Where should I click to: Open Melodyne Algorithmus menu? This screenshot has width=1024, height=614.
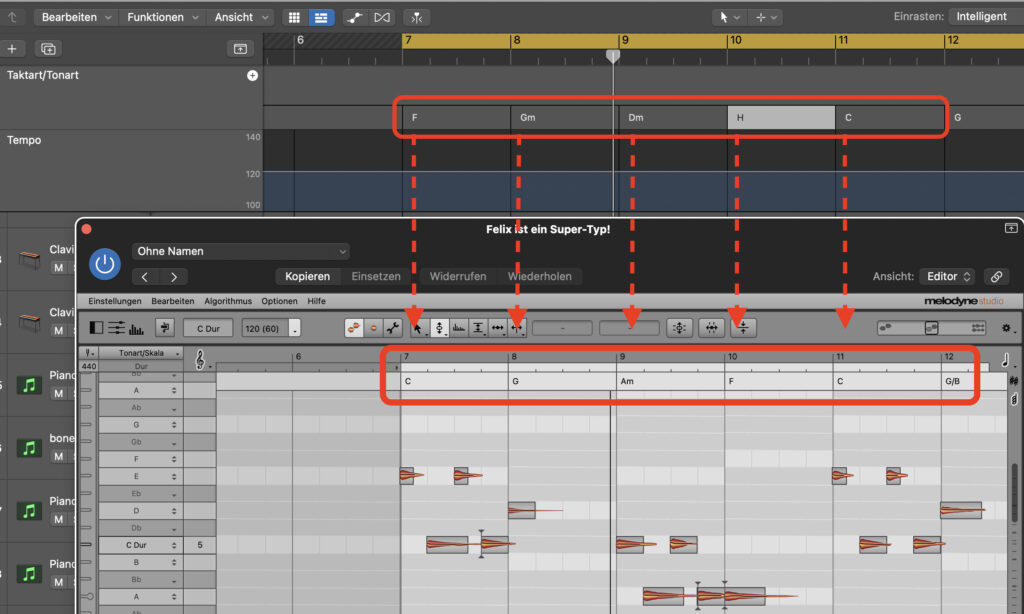point(228,301)
